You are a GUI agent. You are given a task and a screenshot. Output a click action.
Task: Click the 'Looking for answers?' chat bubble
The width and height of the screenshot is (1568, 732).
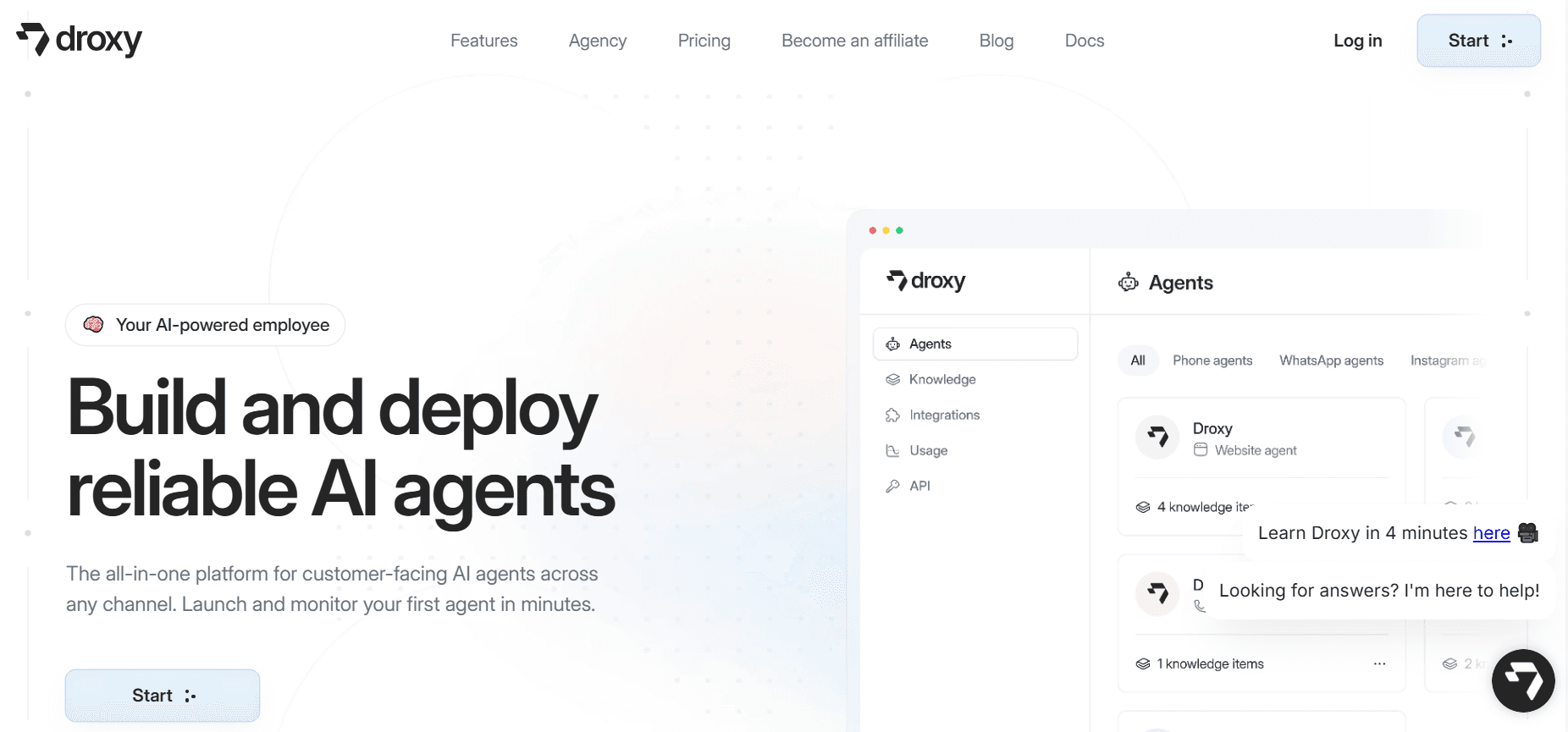tap(1379, 591)
